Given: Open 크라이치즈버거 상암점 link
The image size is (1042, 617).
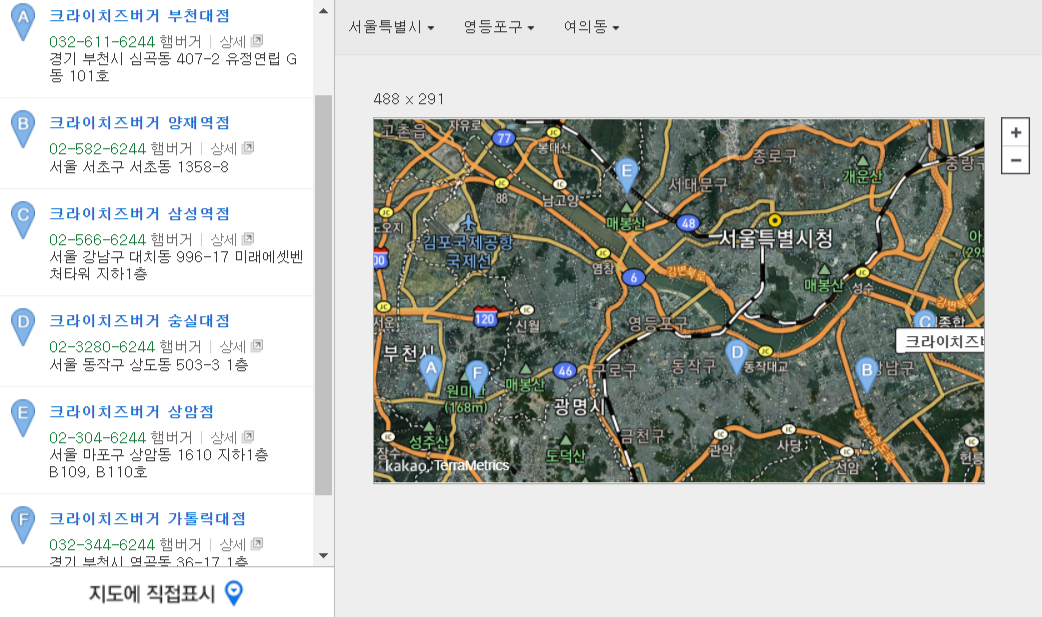Looking at the screenshot, I should coord(132,412).
